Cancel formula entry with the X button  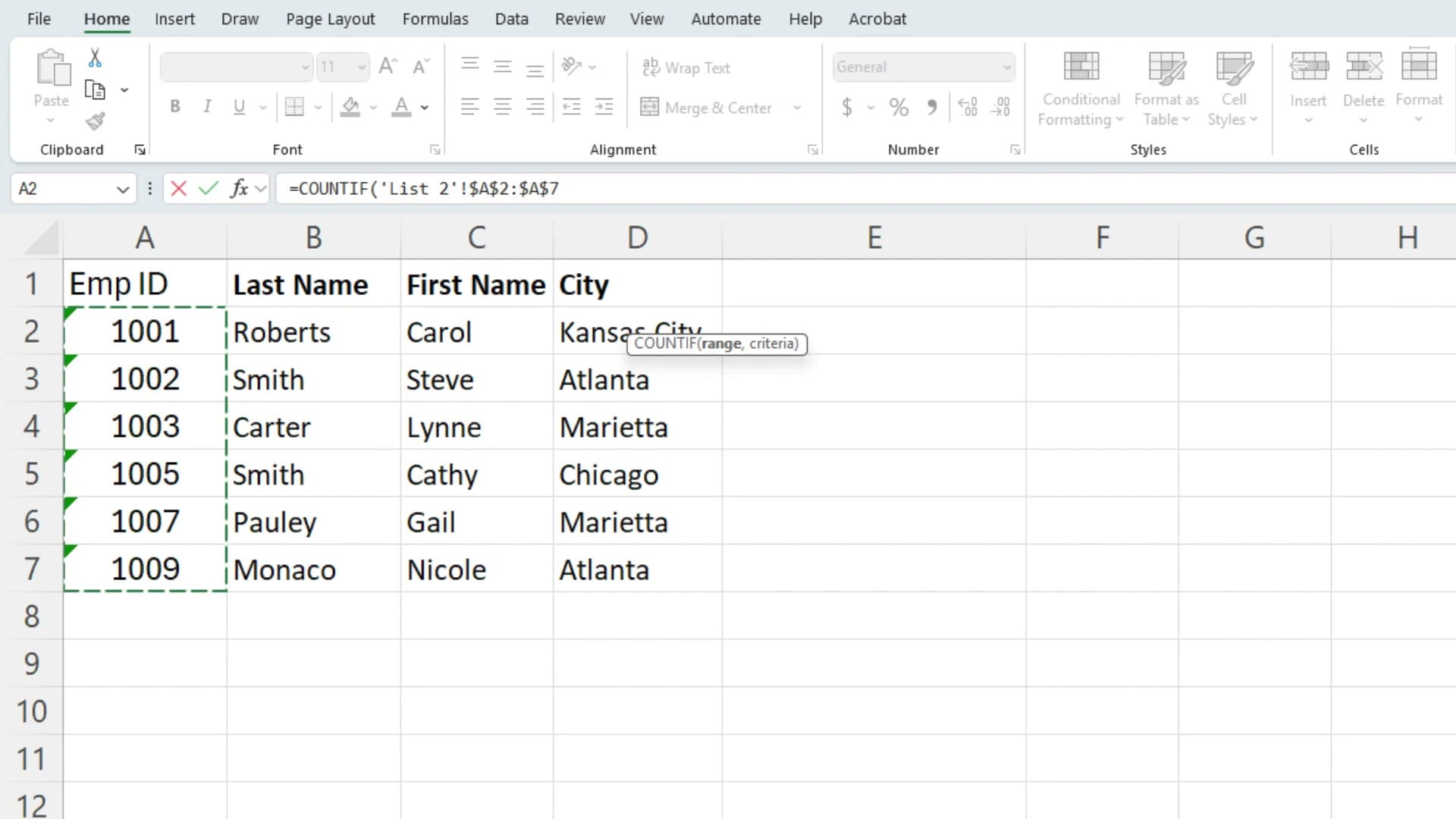pos(177,188)
